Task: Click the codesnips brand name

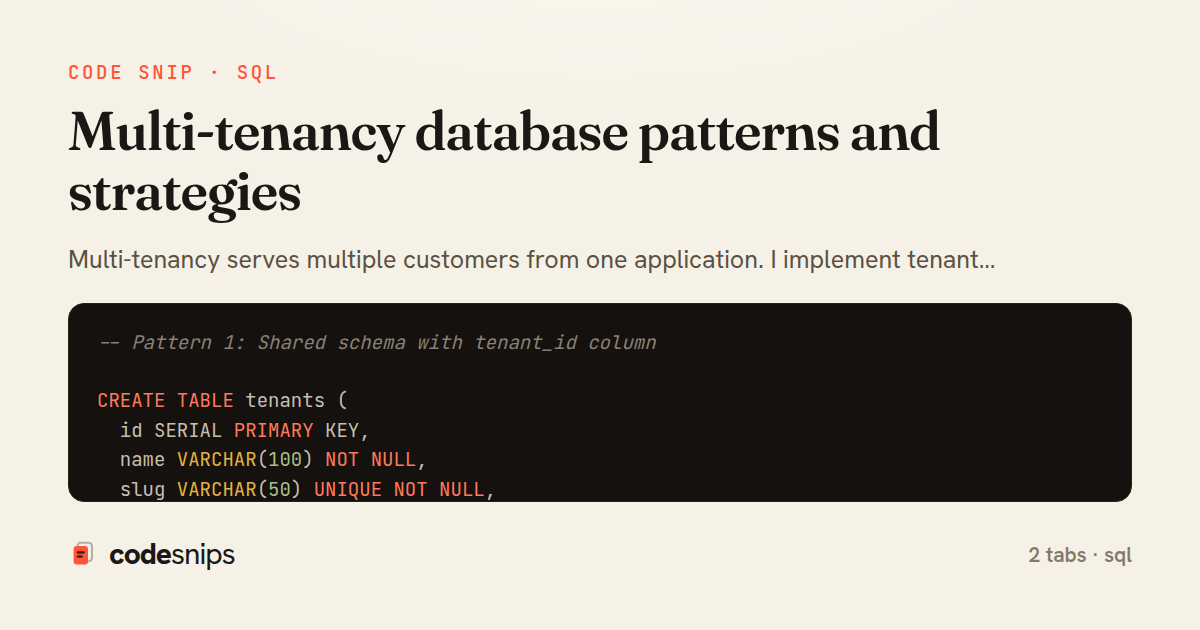Action: (172, 555)
